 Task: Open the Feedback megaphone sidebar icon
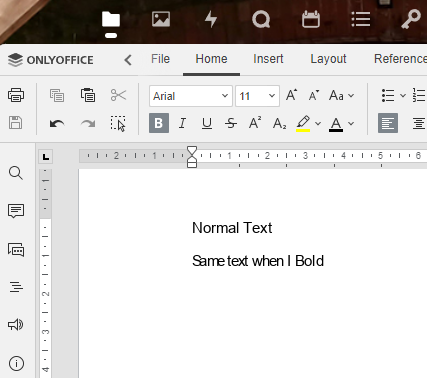[x=16, y=324]
